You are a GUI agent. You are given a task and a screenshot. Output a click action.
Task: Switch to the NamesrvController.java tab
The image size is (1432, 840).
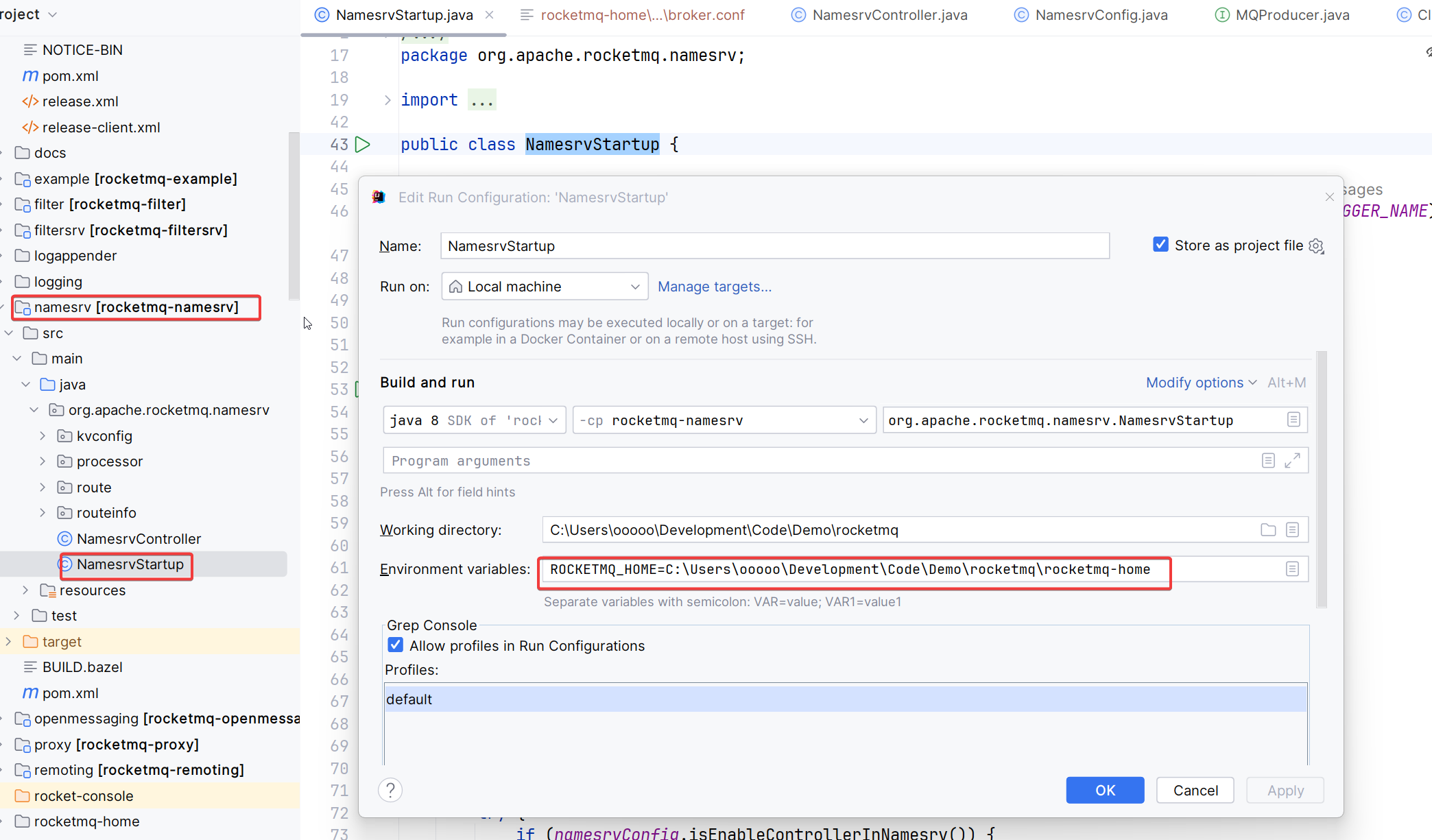889,15
